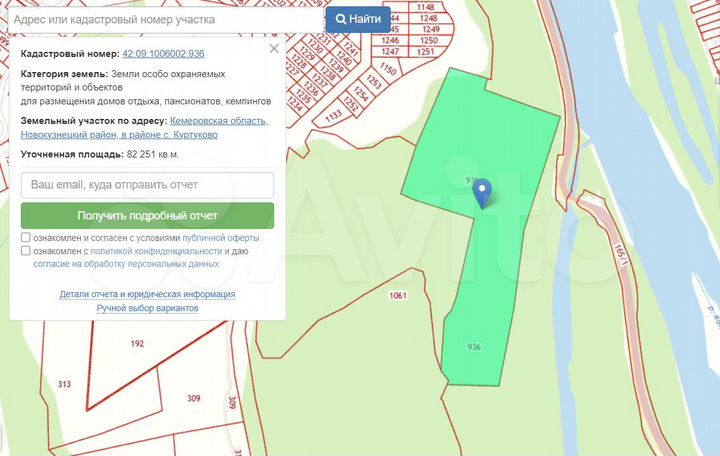Select map parcel labeled 1238
720x456 pixels.
click(x=328, y=73)
